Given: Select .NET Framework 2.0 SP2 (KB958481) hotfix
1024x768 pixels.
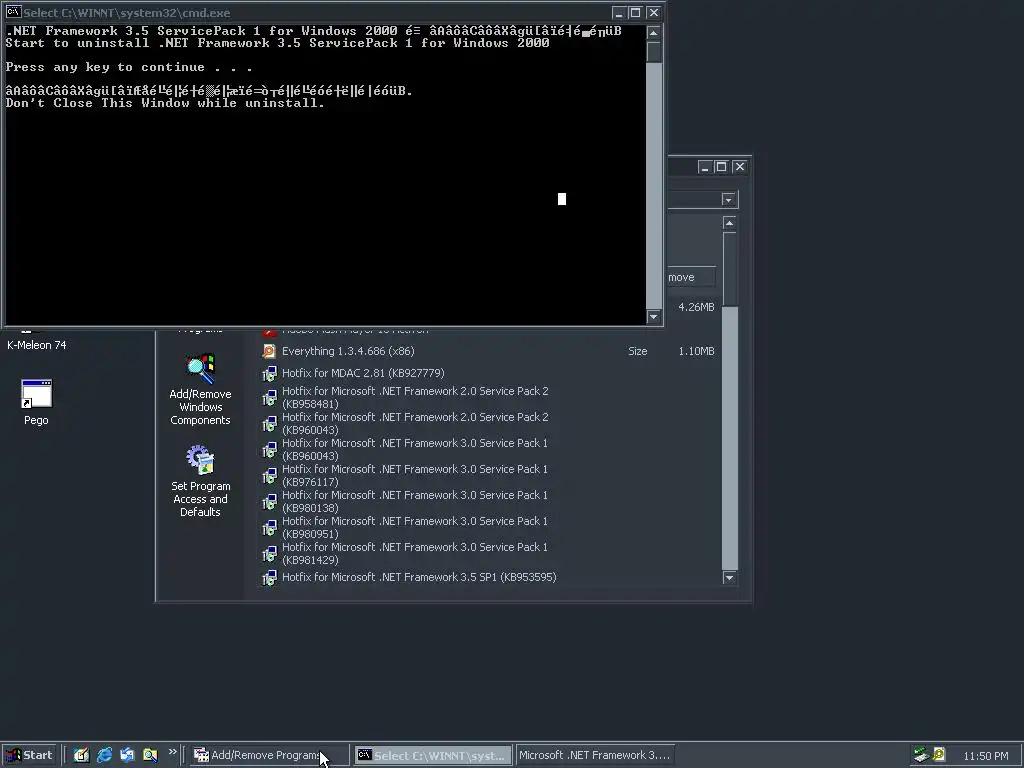Looking at the screenshot, I should click(x=415, y=398).
